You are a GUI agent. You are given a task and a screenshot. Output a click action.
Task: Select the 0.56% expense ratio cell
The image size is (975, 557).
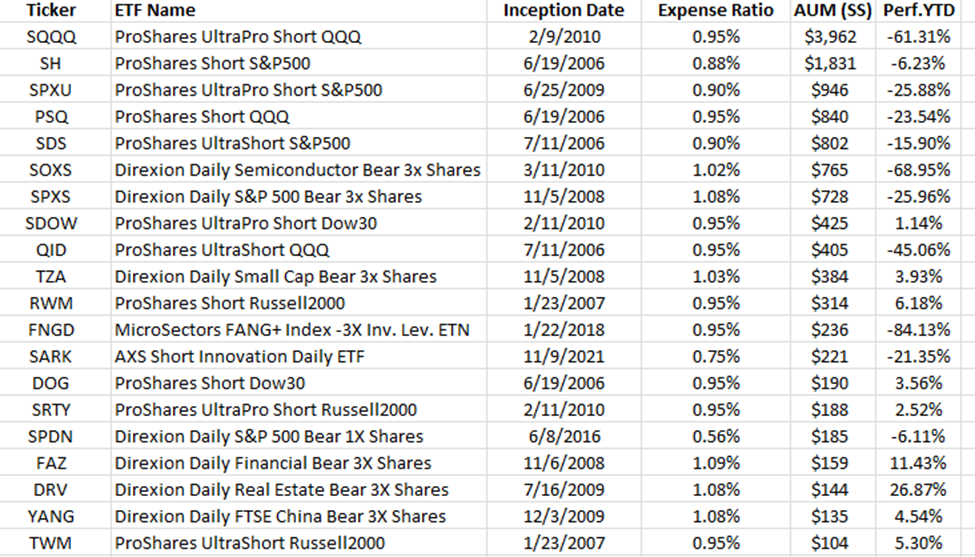click(715, 437)
